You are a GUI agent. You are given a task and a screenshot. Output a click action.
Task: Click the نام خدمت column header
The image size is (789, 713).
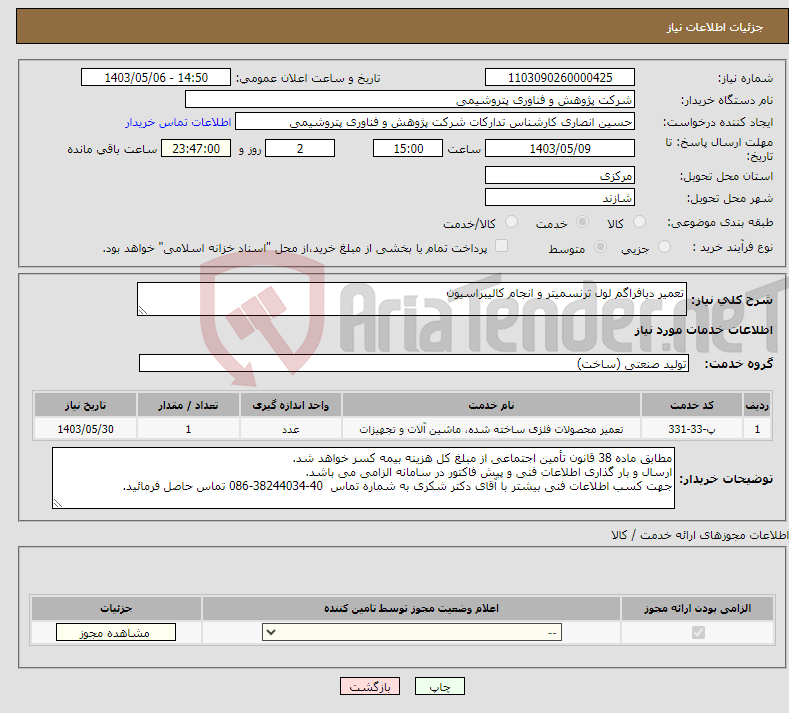[491, 405]
